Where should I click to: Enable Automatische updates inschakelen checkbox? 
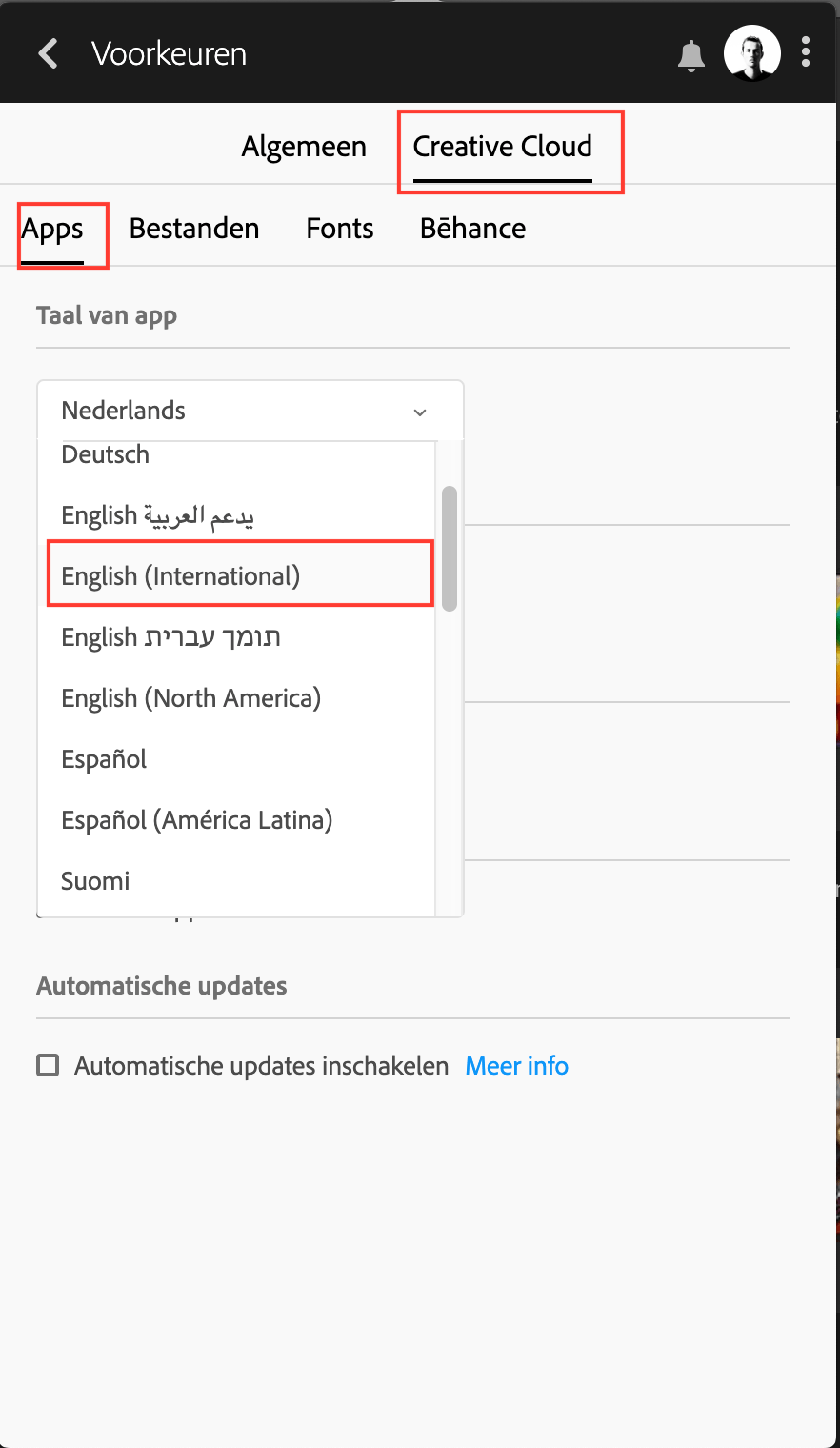click(x=48, y=1065)
